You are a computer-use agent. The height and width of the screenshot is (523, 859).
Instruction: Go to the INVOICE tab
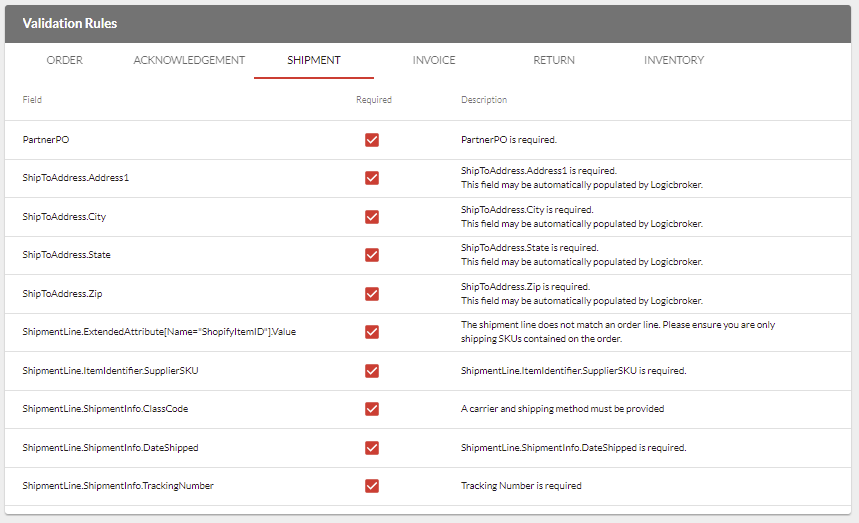click(x=434, y=60)
